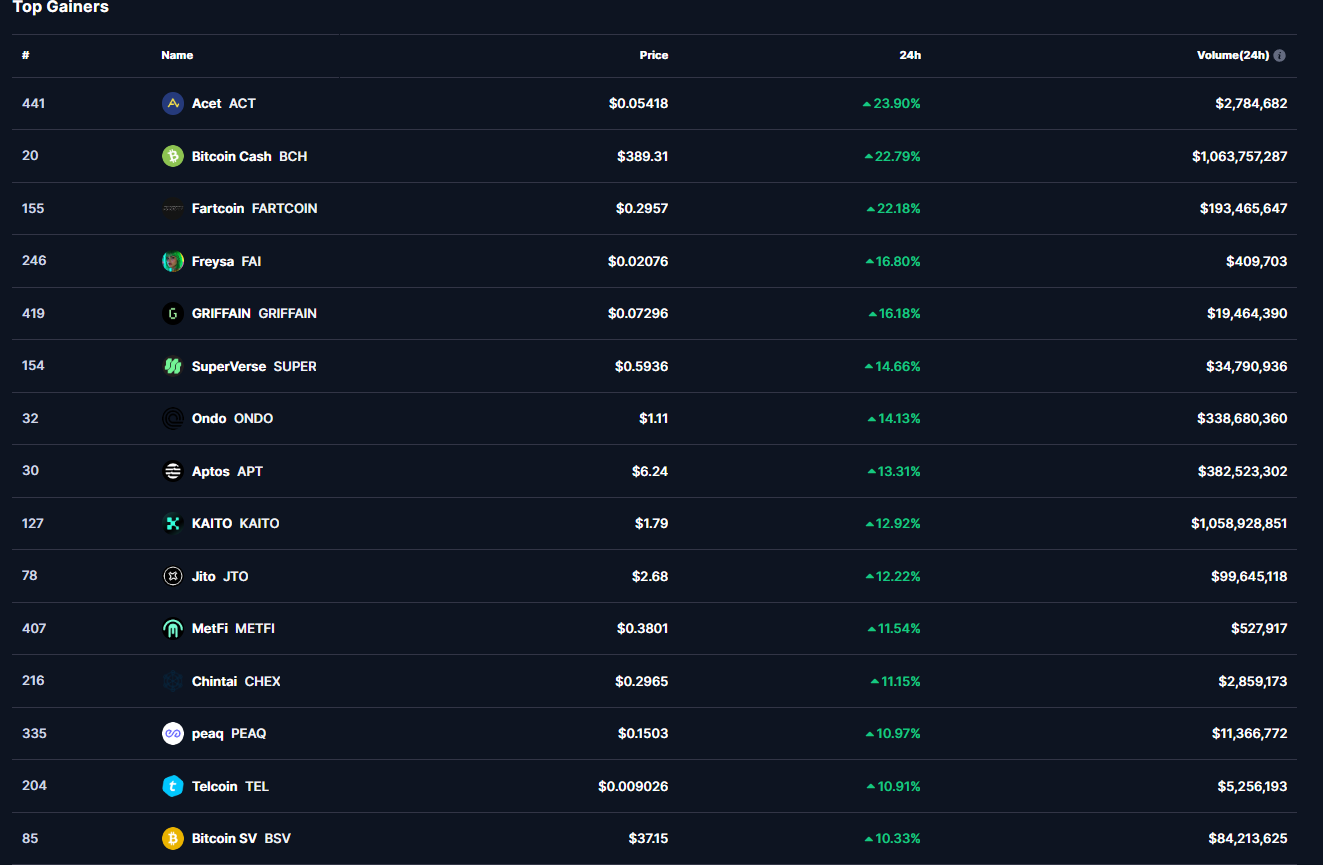Open the Chintai CHEX coin link
The width and height of the screenshot is (1323, 865).
[x=236, y=681]
